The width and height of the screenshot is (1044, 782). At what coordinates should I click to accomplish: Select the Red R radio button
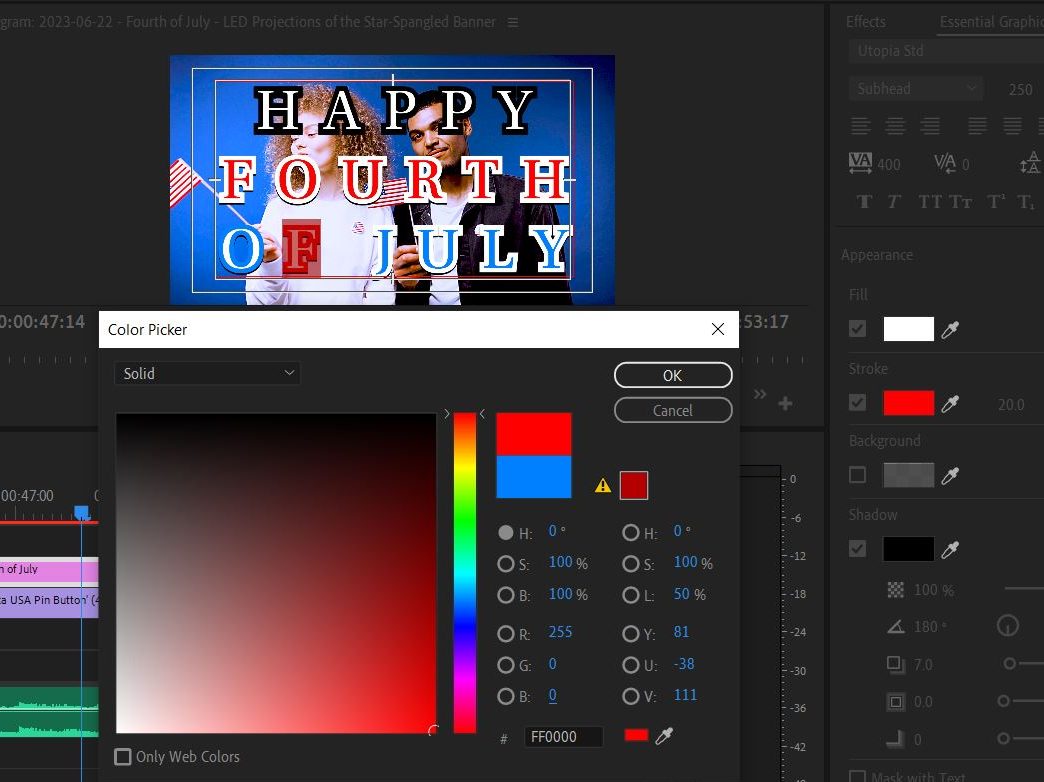point(506,633)
